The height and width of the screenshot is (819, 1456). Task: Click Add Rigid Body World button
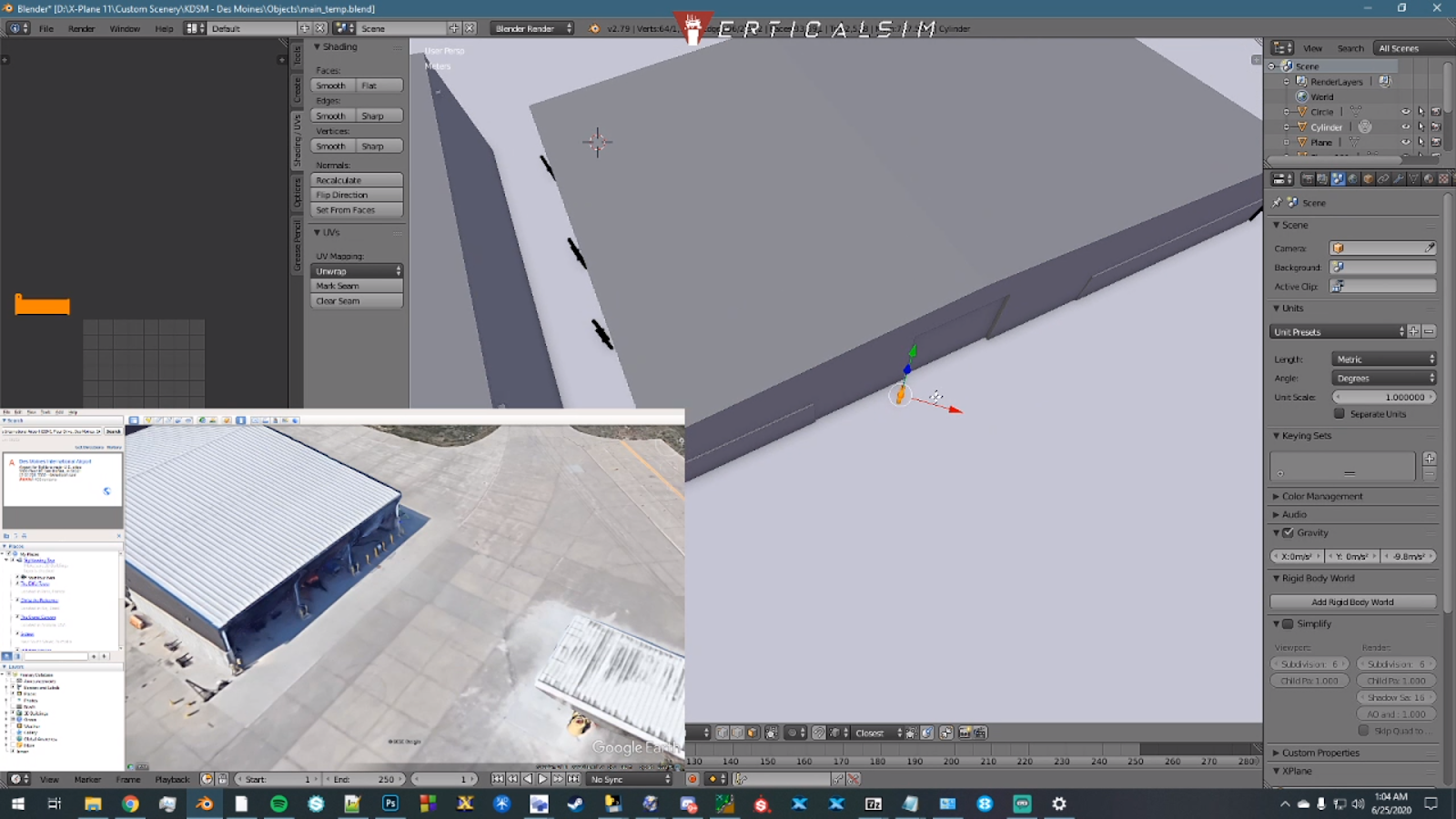(x=1353, y=602)
